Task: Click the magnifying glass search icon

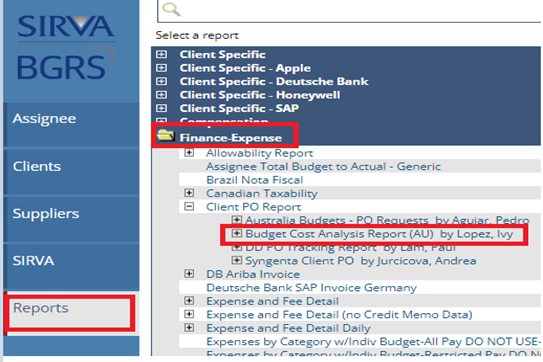Action: (x=171, y=9)
